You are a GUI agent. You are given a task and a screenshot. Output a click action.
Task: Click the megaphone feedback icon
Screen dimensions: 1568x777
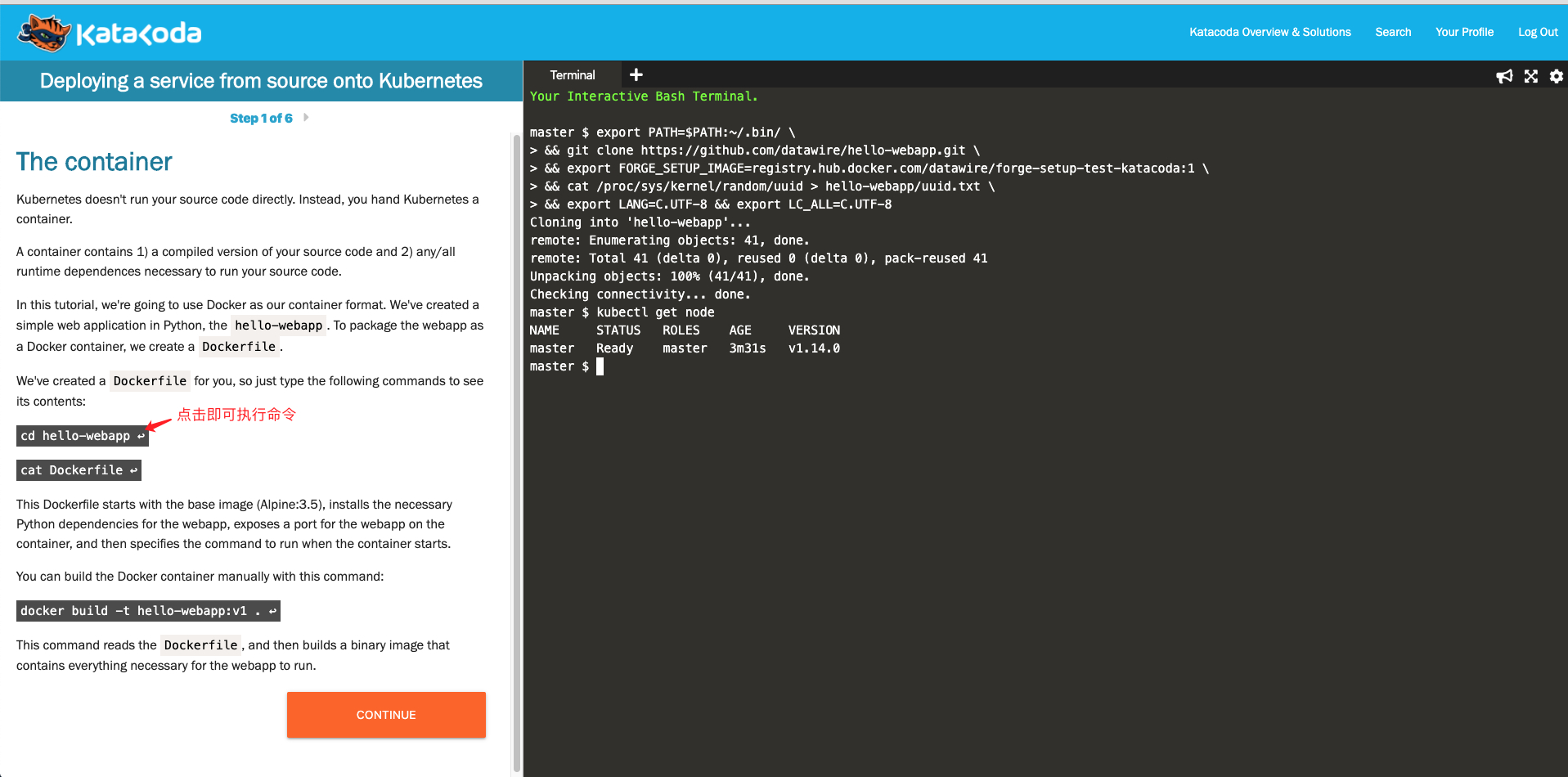[1503, 76]
